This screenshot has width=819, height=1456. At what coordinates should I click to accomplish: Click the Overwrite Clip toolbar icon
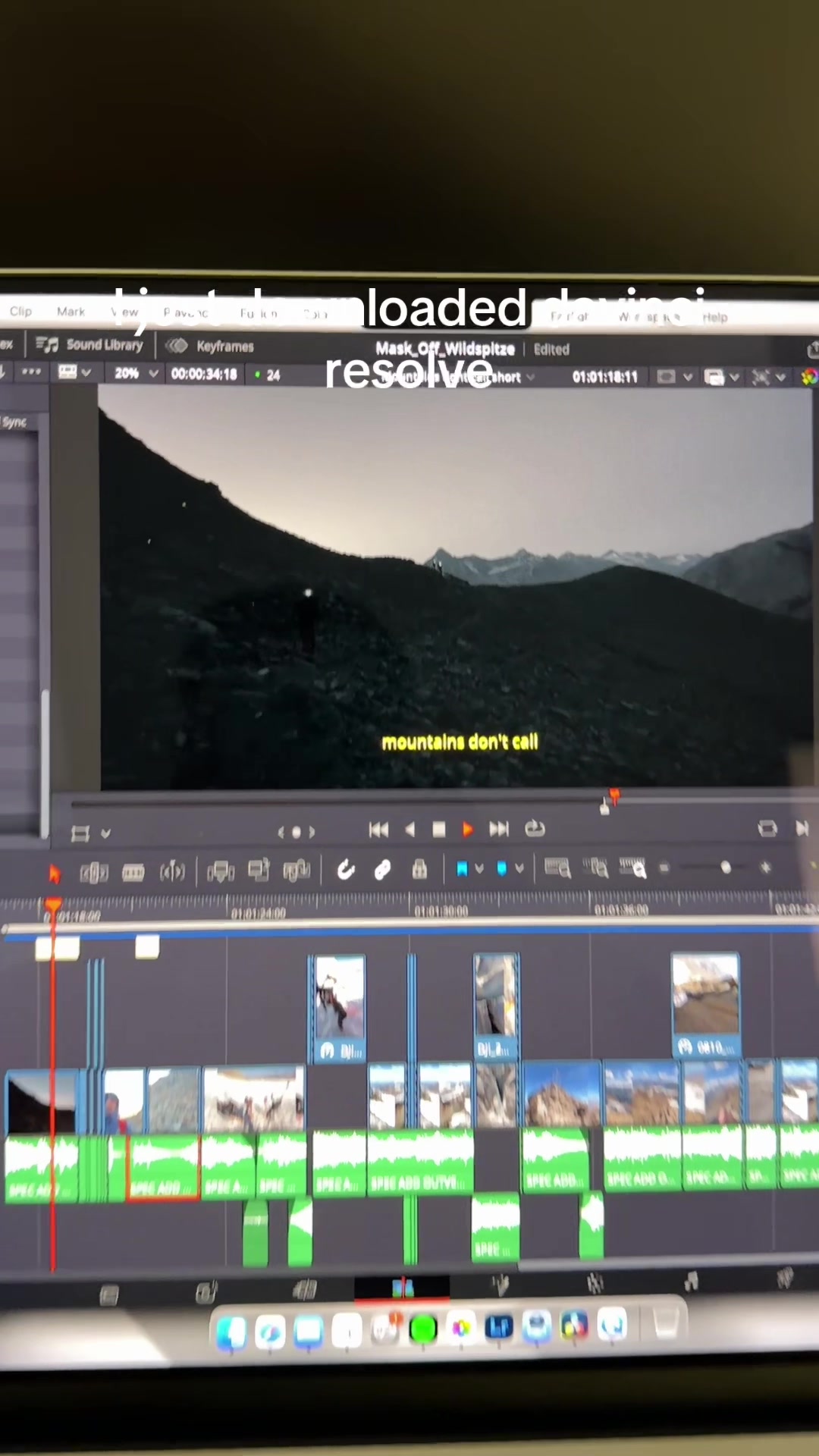coord(259,871)
